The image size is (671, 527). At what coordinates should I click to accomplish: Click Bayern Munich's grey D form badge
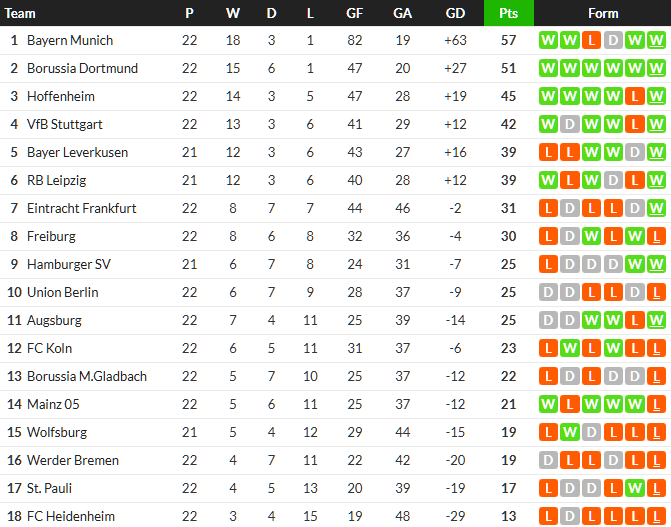tap(613, 41)
